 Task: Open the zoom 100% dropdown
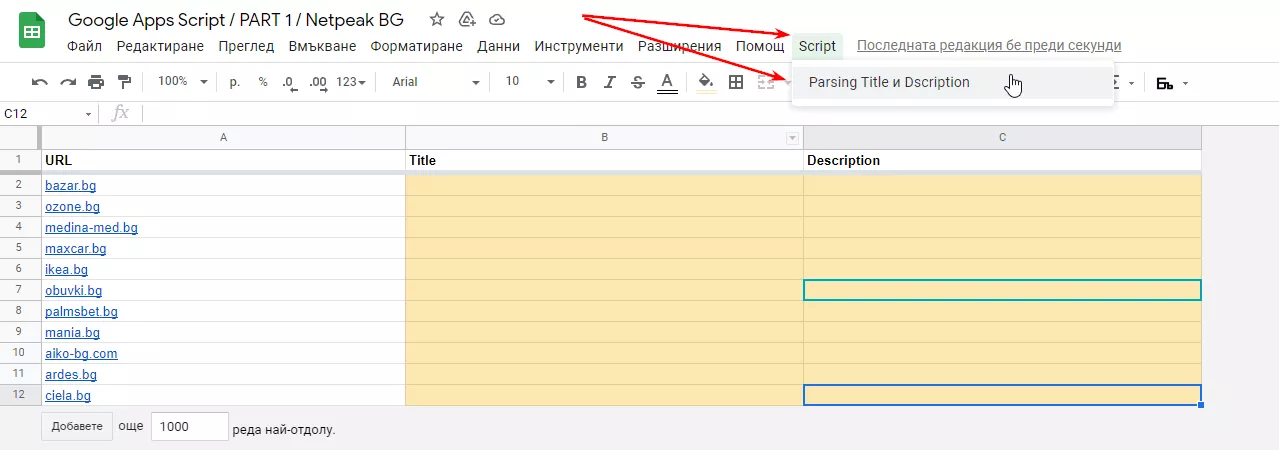pyautogui.click(x=183, y=82)
